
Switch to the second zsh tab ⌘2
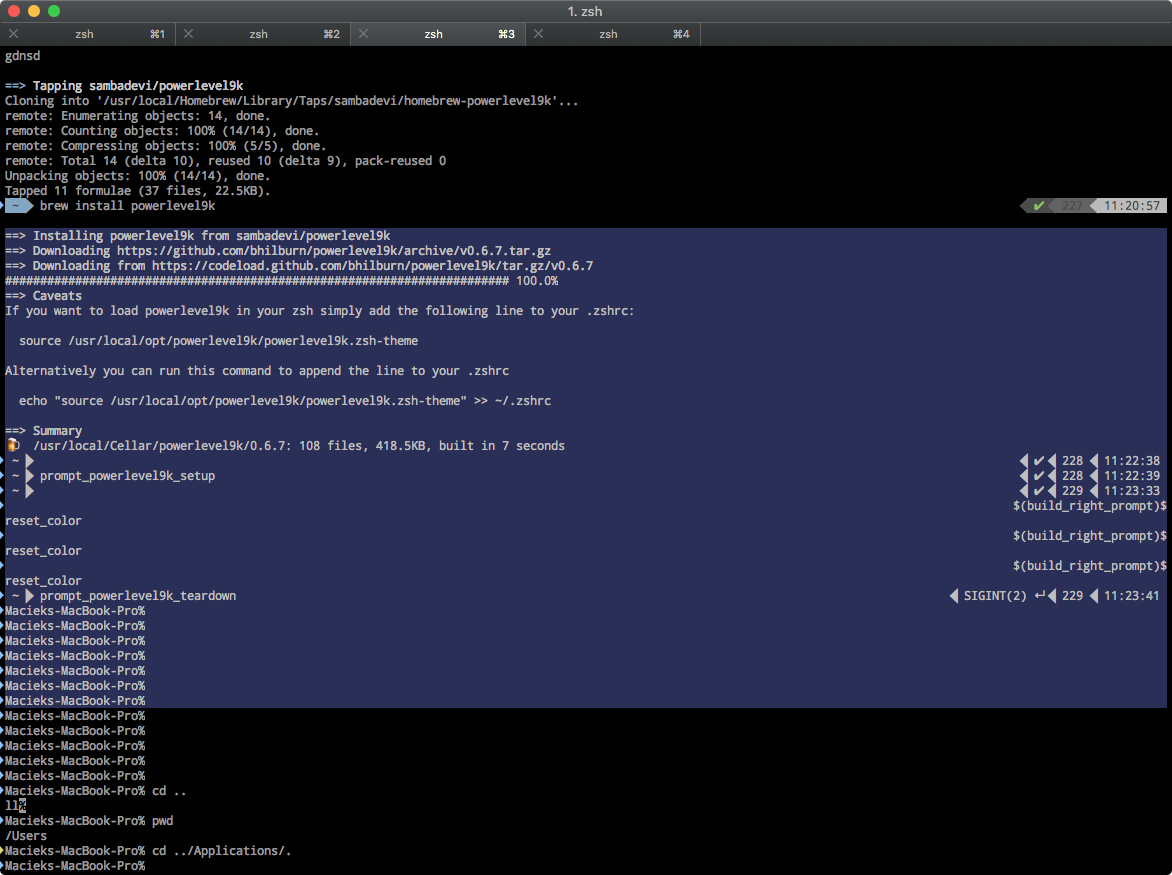(262, 34)
